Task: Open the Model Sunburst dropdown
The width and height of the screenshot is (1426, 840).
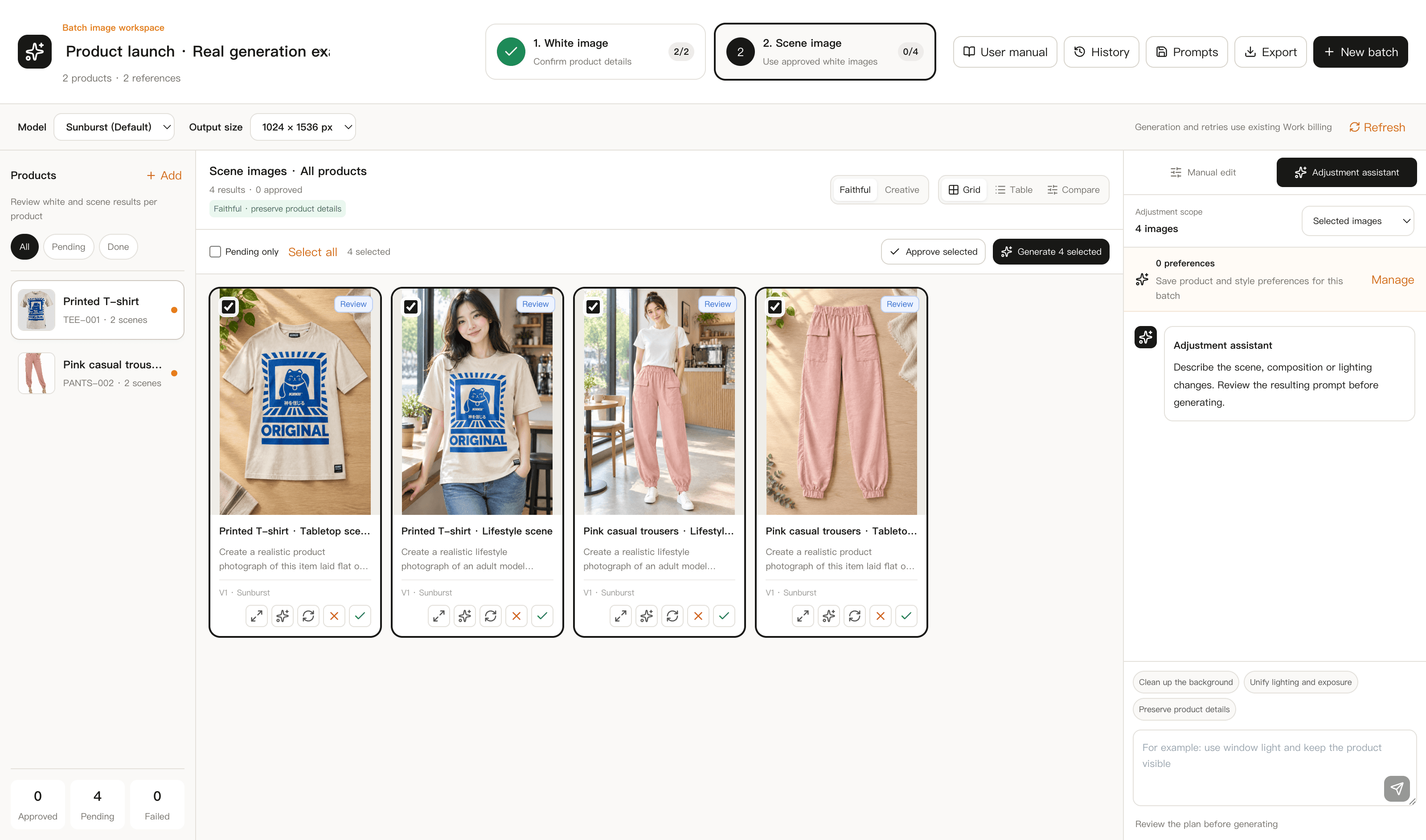Action: pos(115,127)
